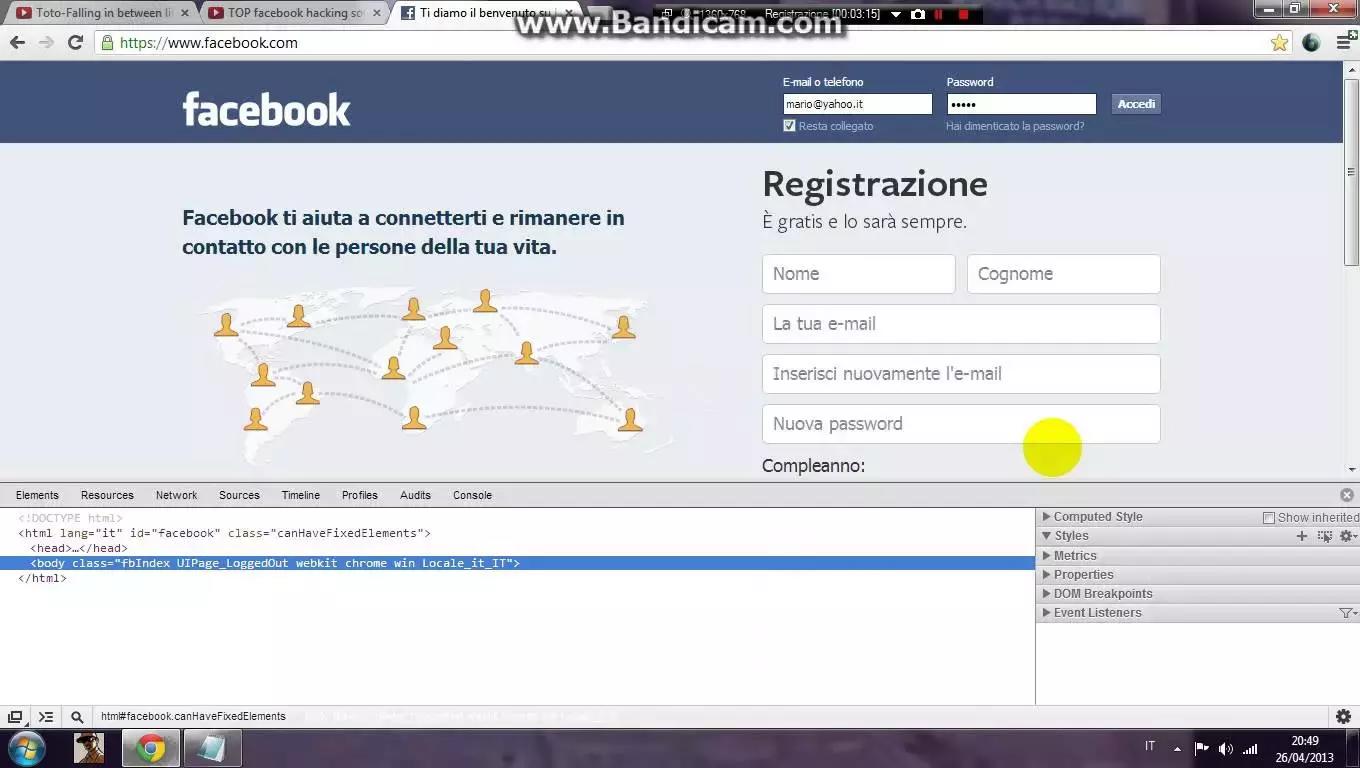The image size is (1360, 768).
Task: Uncheck the 'Resta collegato' checkbox
Action: [x=789, y=126]
